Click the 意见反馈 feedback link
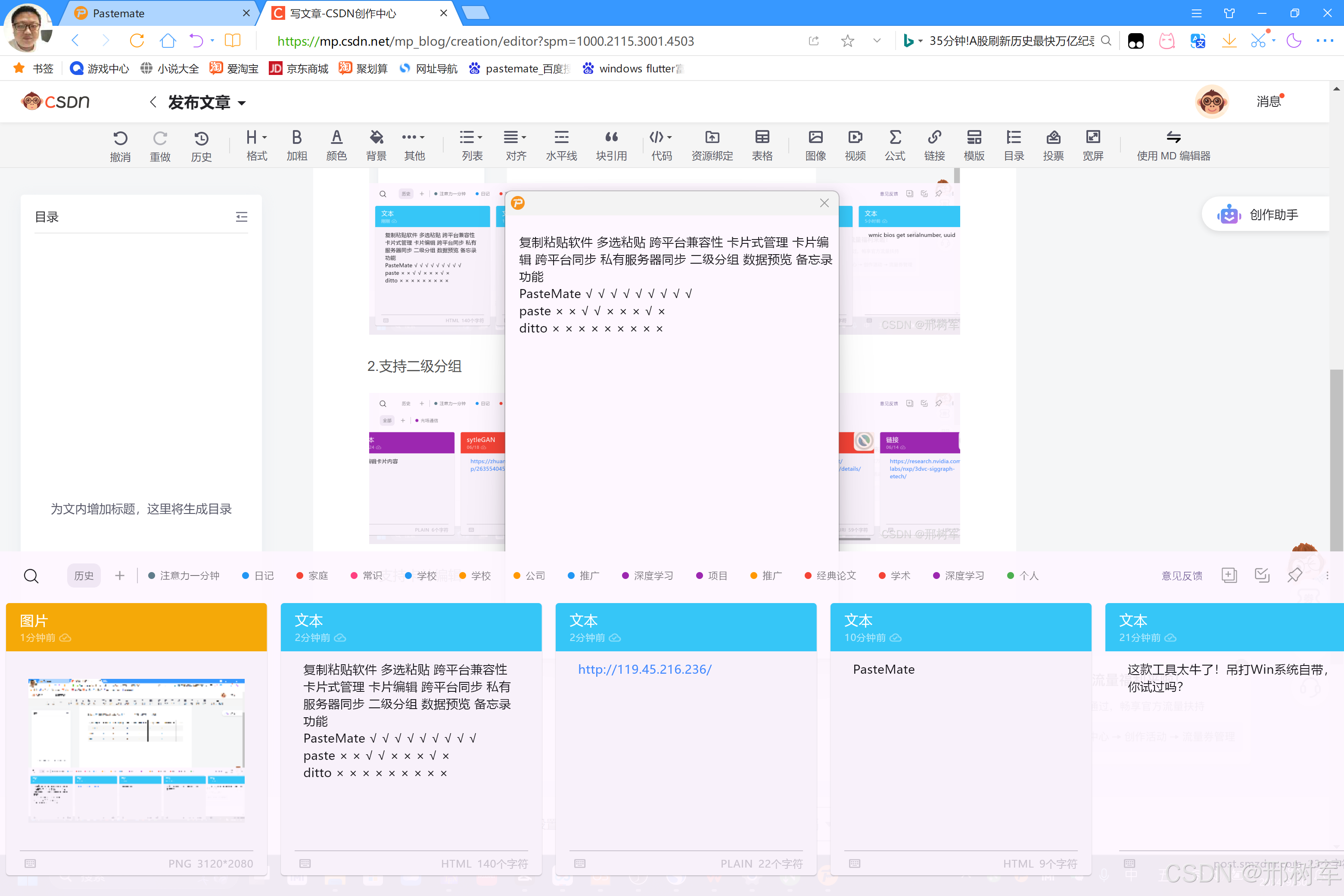The width and height of the screenshot is (1344, 896). click(x=1182, y=576)
